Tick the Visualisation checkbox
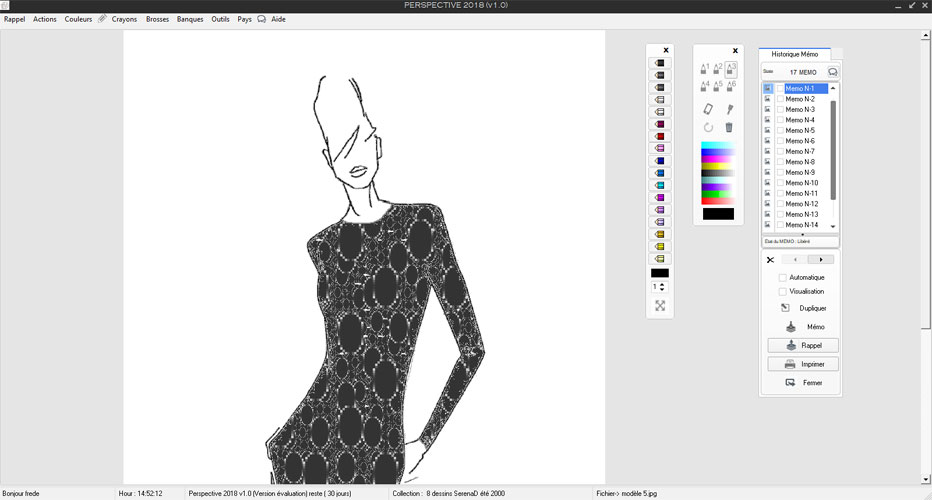The image size is (932, 500). 783,292
